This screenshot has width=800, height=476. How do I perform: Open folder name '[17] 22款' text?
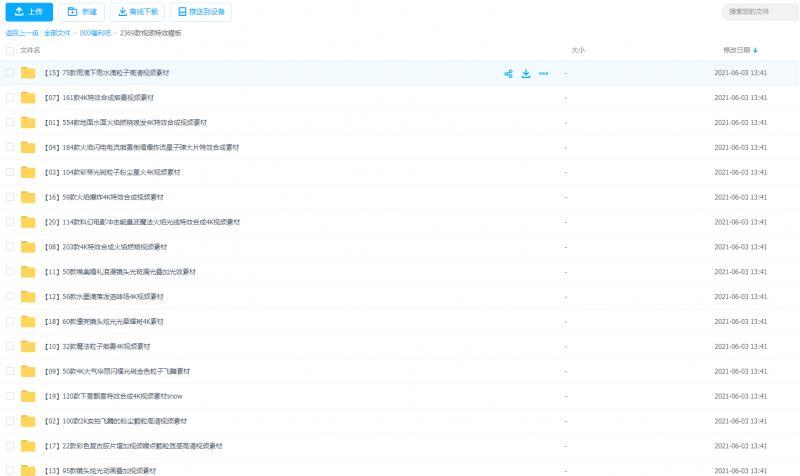[133, 446]
